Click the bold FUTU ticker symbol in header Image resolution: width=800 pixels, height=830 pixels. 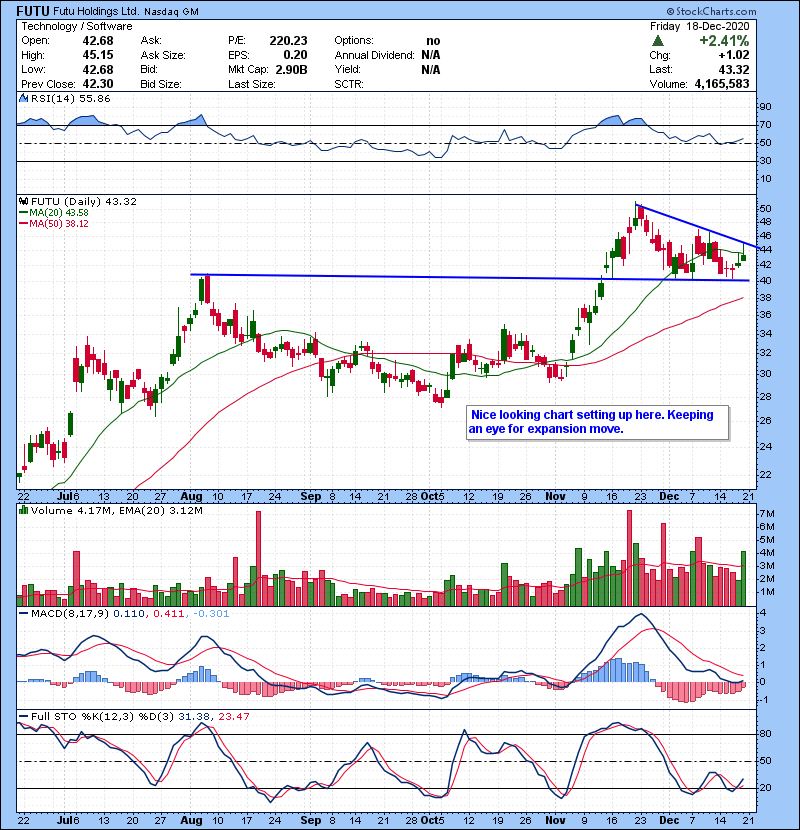[x=33, y=11]
